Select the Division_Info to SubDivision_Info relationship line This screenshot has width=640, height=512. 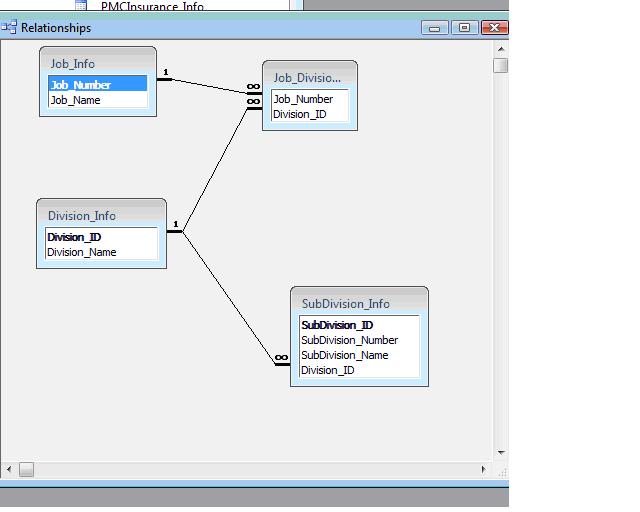229,298
